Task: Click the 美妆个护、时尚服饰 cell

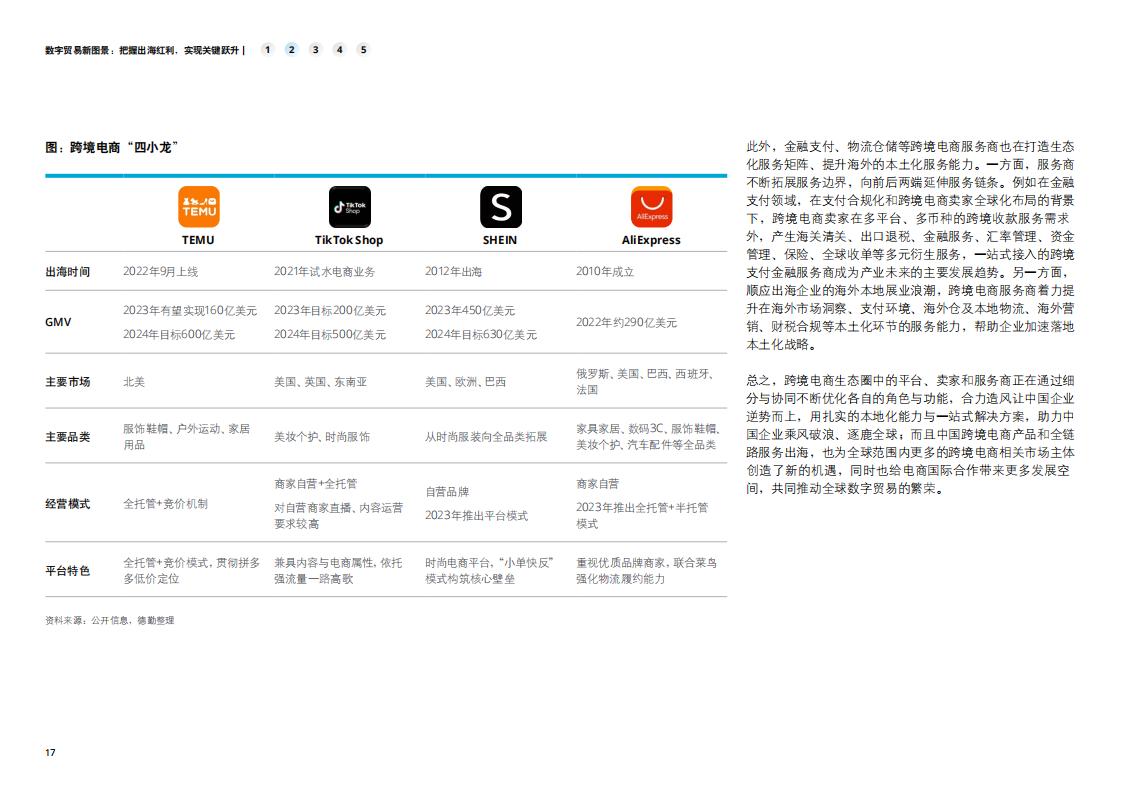Action: tap(322, 437)
